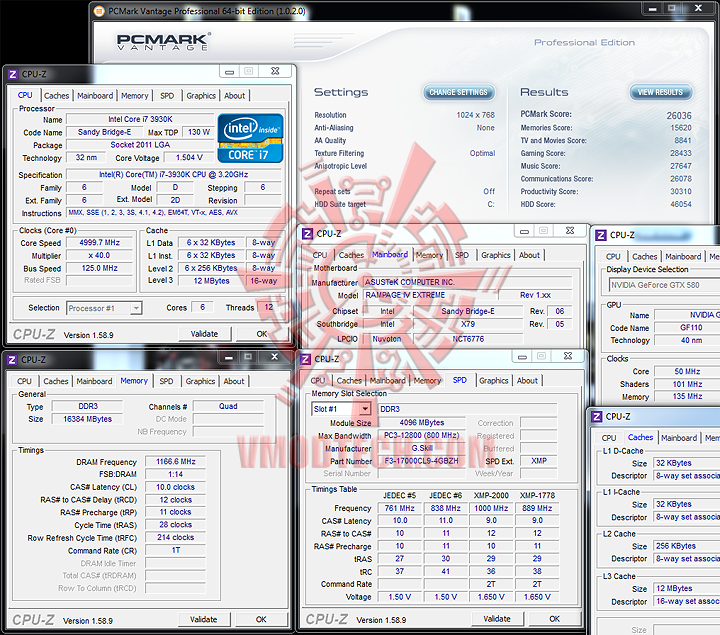Click the CPU-Z title icon of the SPD window
The height and width of the screenshot is (635, 720).
coord(305,359)
